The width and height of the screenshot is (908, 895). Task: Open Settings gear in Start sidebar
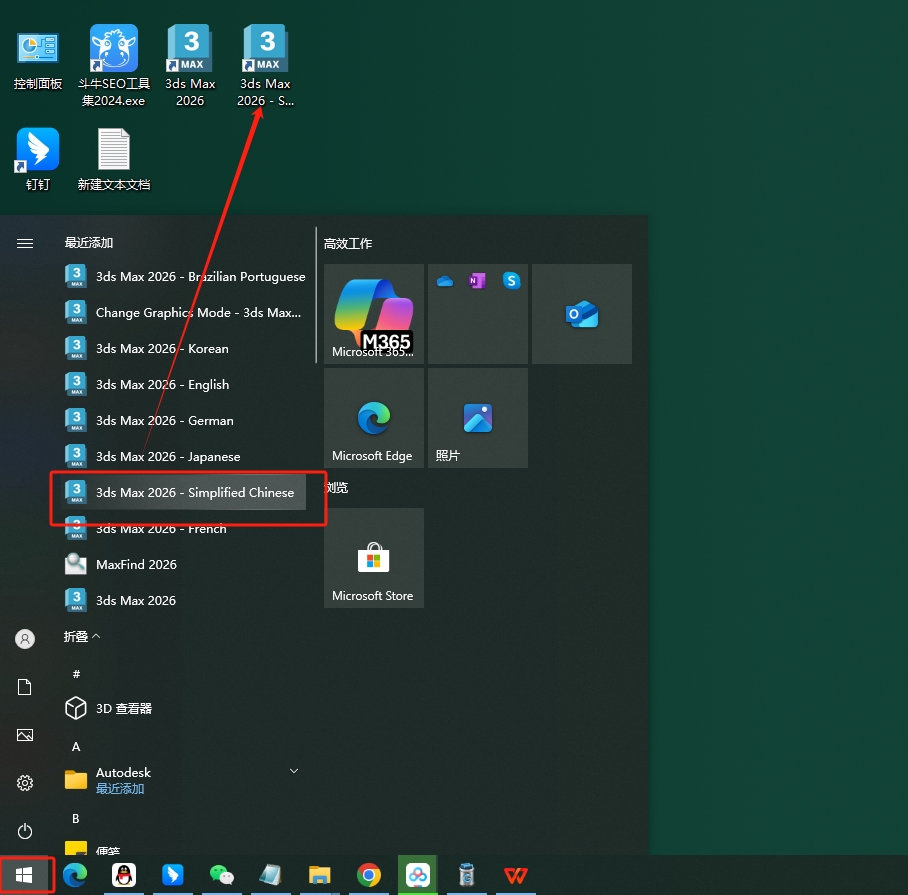(25, 783)
